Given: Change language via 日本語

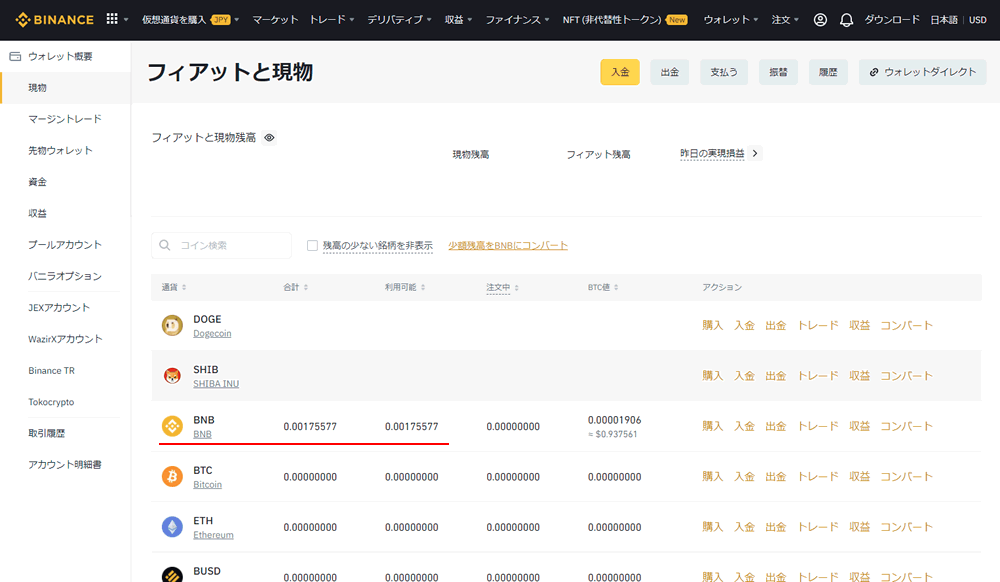Looking at the screenshot, I should click(x=944, y=20).
